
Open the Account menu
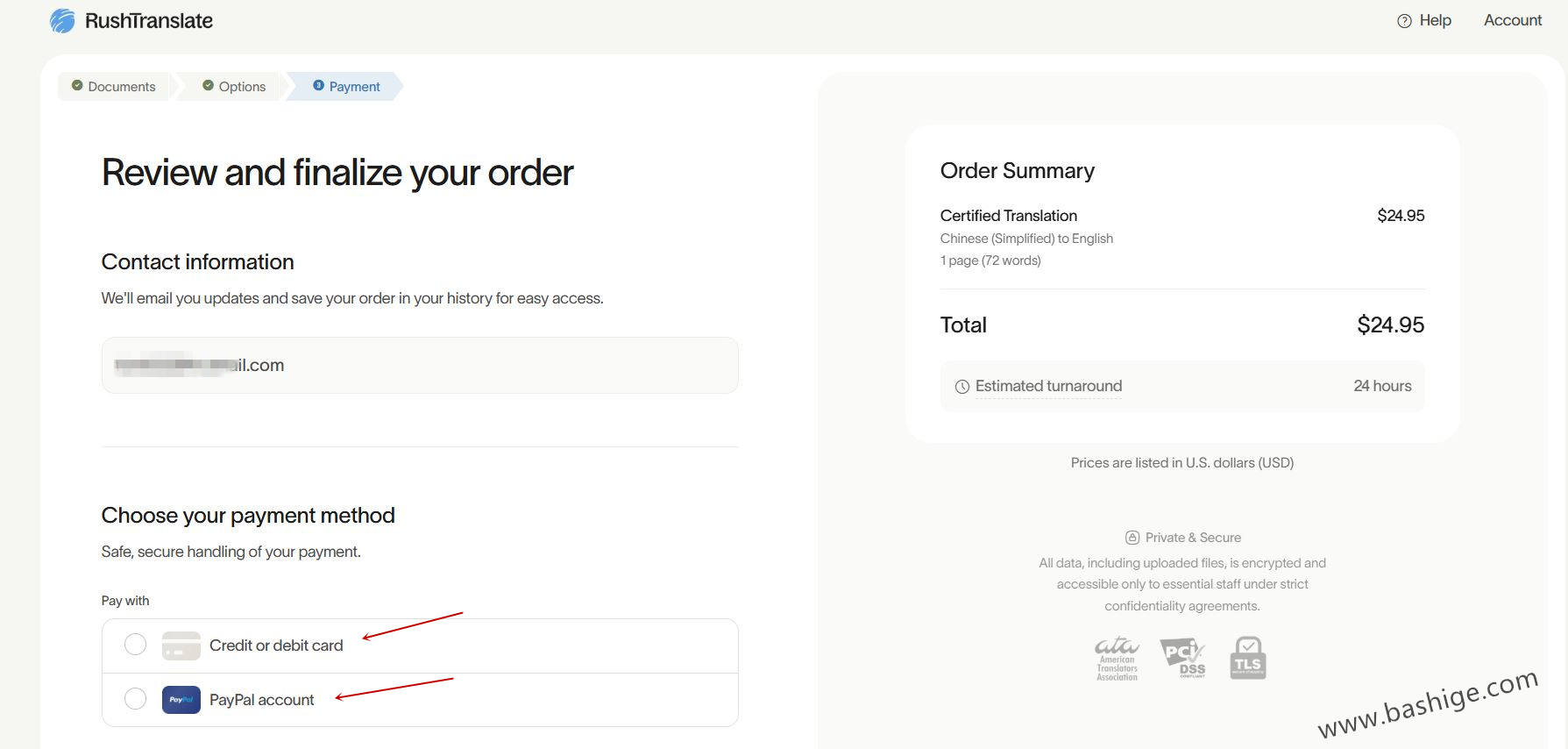1512,20
